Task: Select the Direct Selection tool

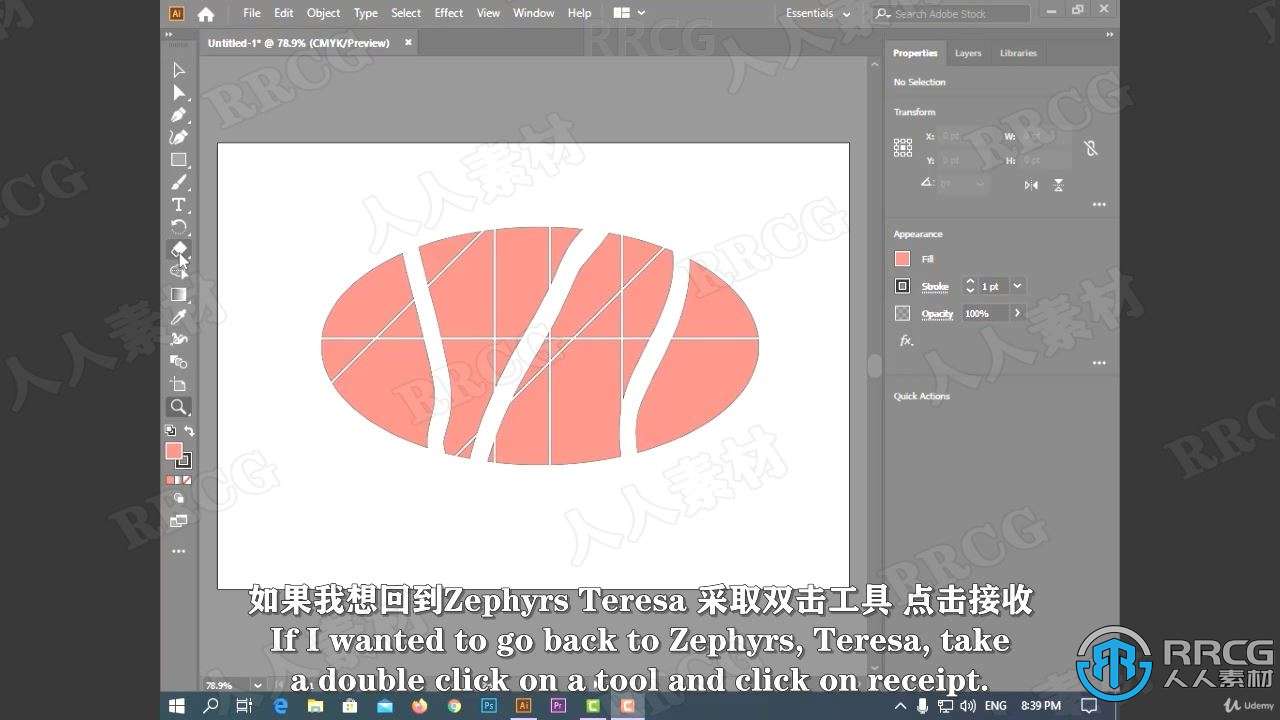Action: click(178, 92)
